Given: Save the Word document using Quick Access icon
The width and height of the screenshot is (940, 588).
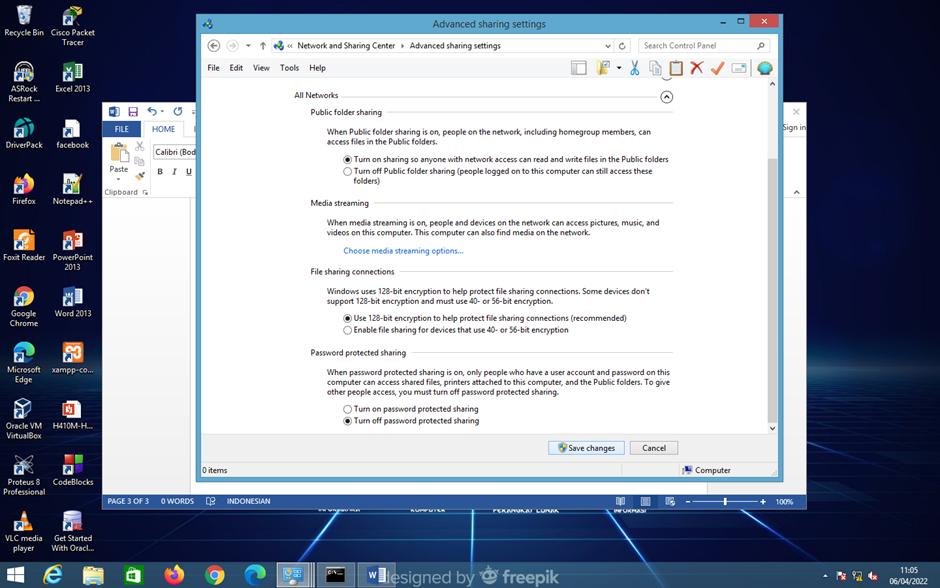Looking at the screenshot, I should [133, 111].
